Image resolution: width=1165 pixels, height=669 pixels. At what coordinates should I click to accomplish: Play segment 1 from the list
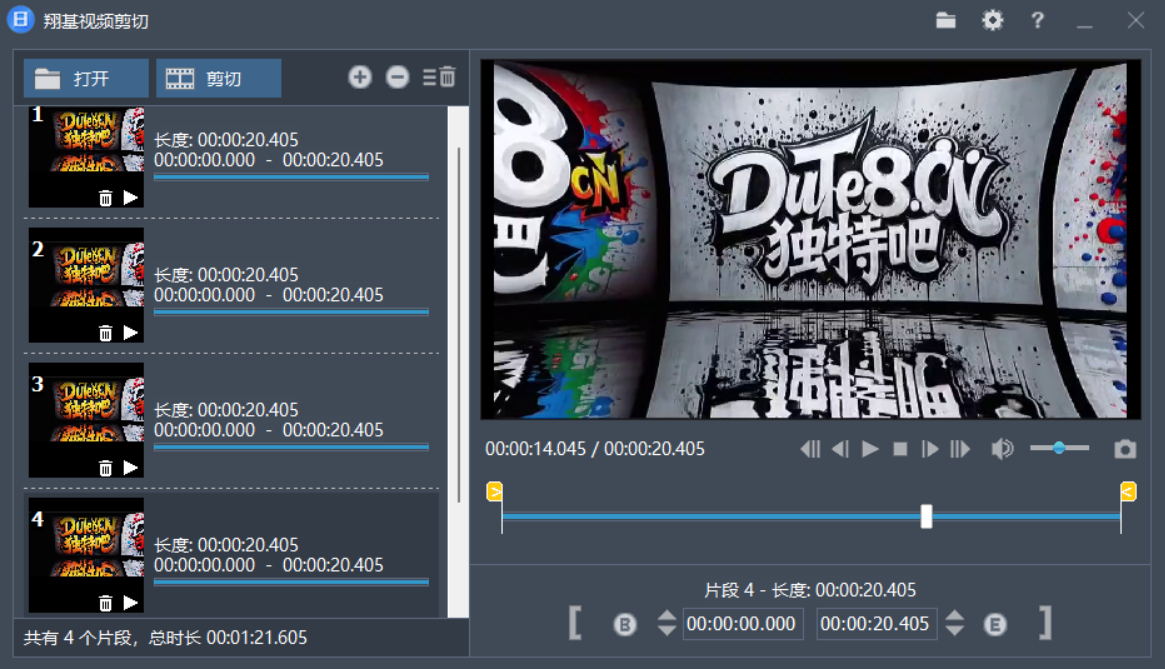point(131,198)
